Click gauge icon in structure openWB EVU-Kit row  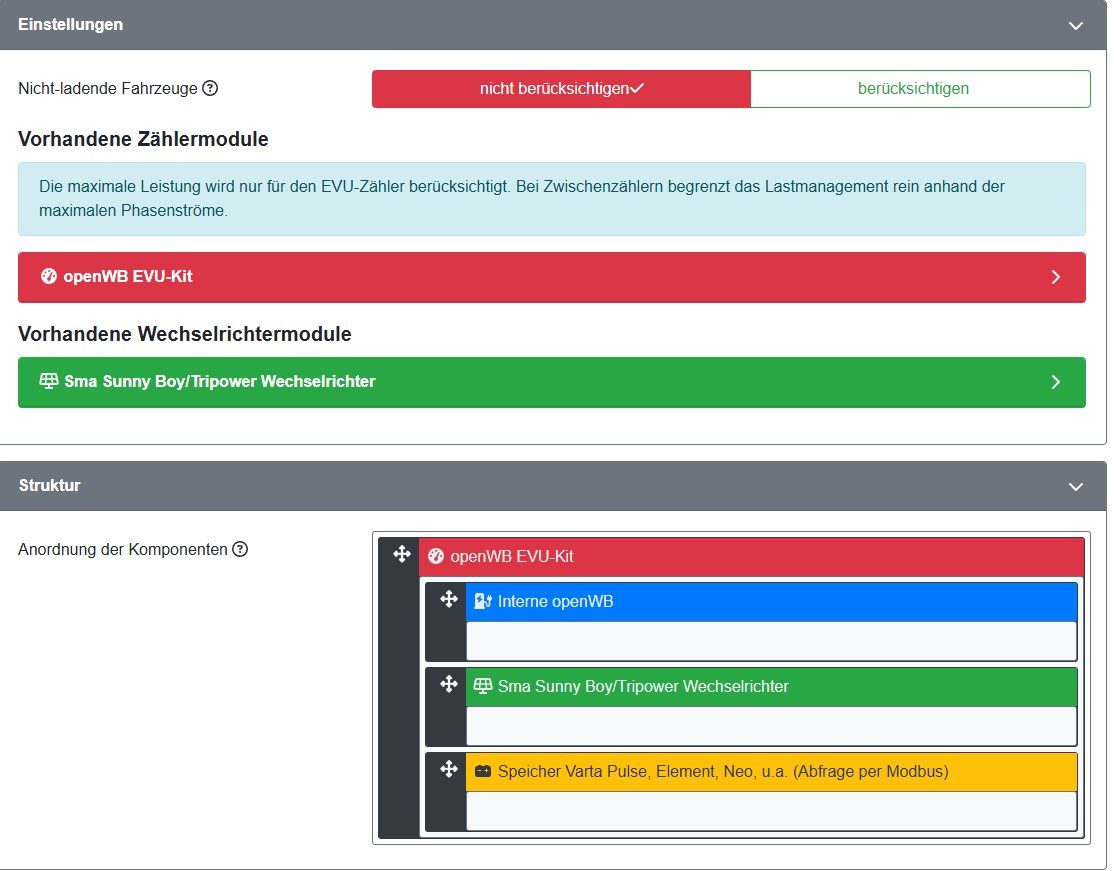[436, 556]
